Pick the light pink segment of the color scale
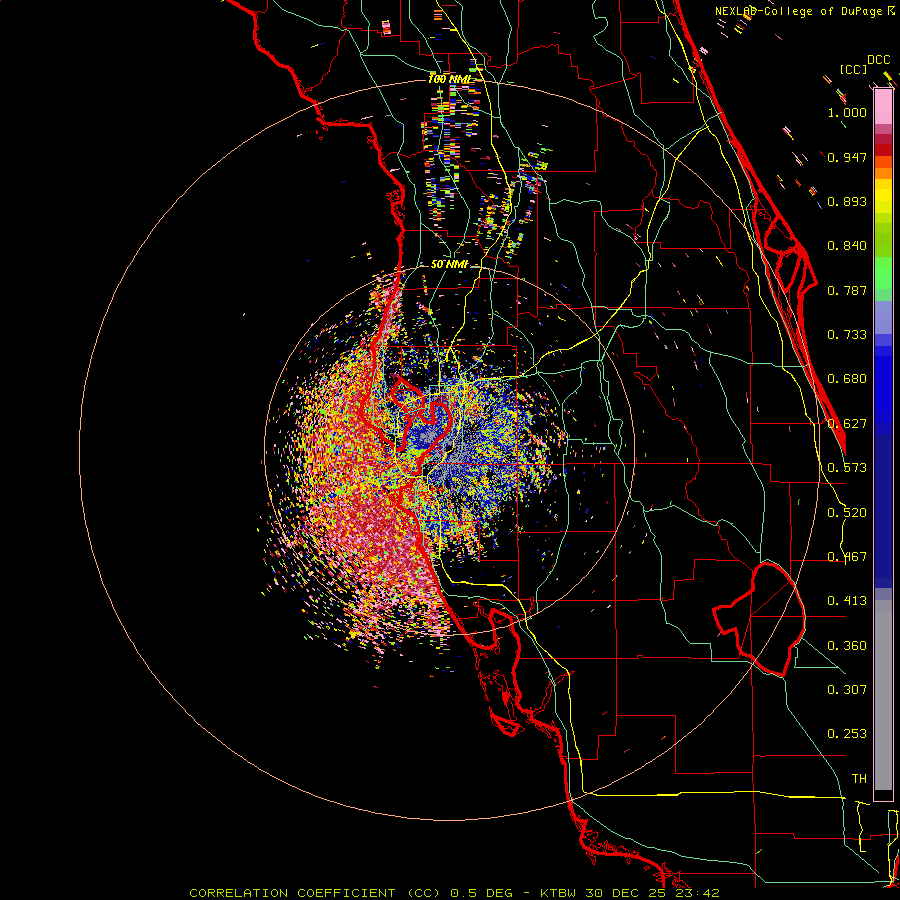This screenshot has height=900, width=900. pos(883,107)
